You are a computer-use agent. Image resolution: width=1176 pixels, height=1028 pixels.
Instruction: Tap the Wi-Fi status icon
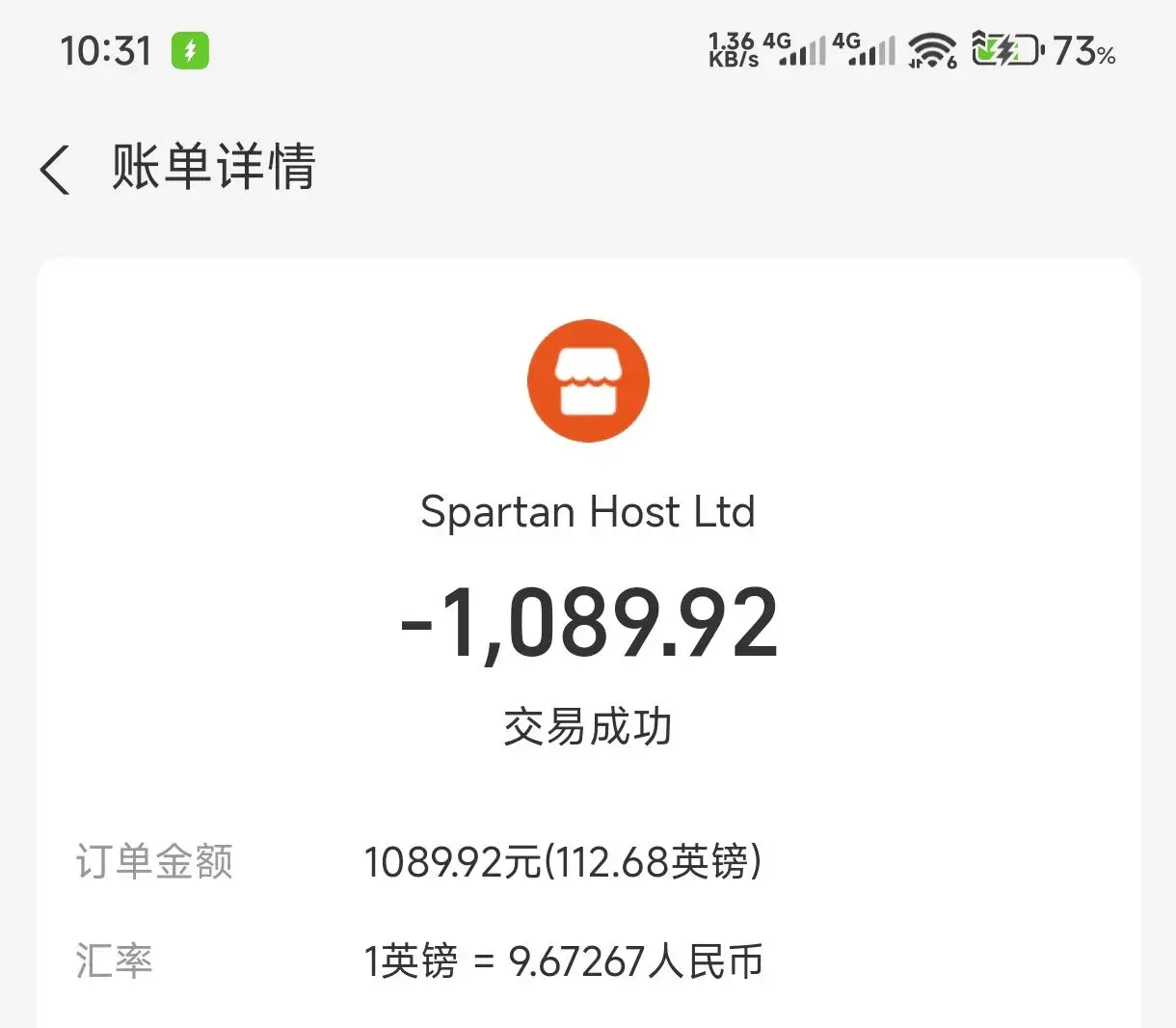[x=932, y=49]
